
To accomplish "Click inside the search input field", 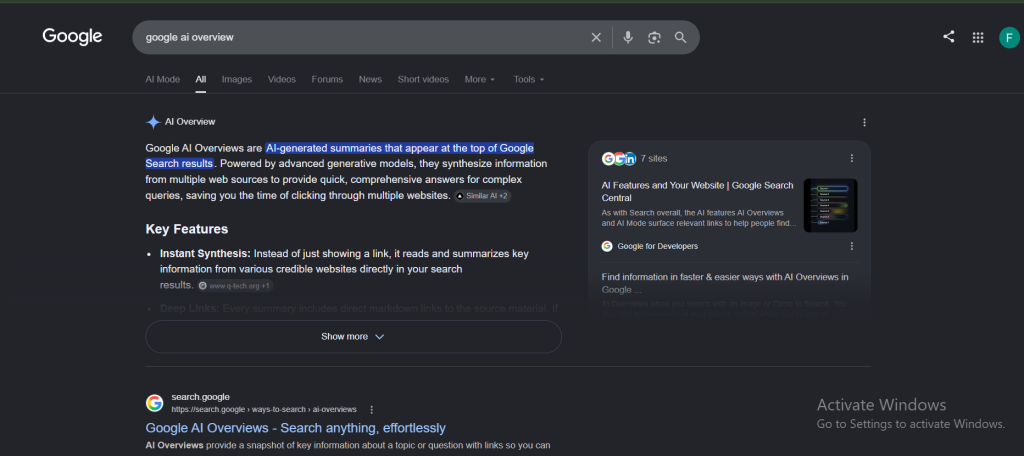I will coord(362,37).
